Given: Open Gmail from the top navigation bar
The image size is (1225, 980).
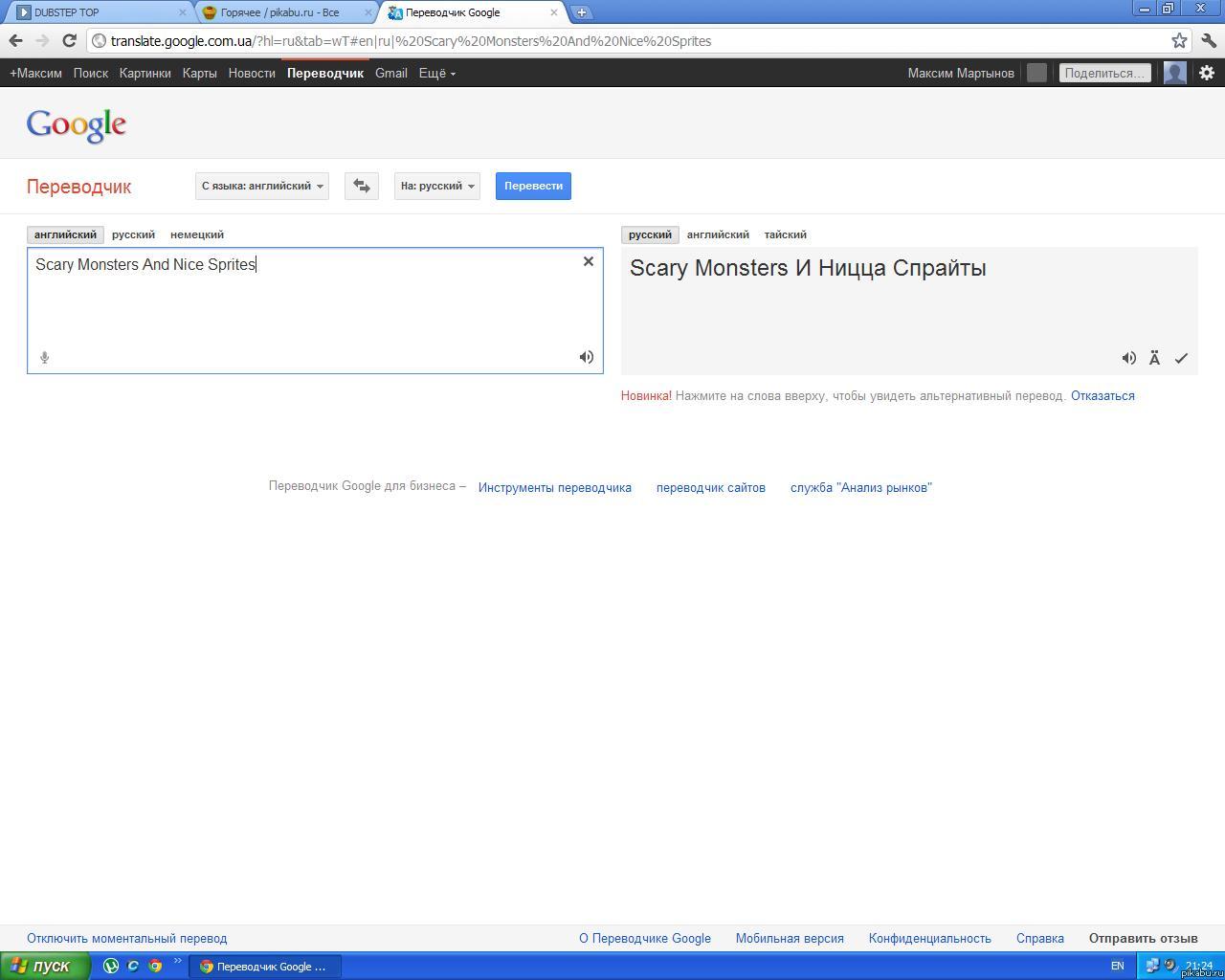Looking at the screenshot, I should tap(390, 73).
